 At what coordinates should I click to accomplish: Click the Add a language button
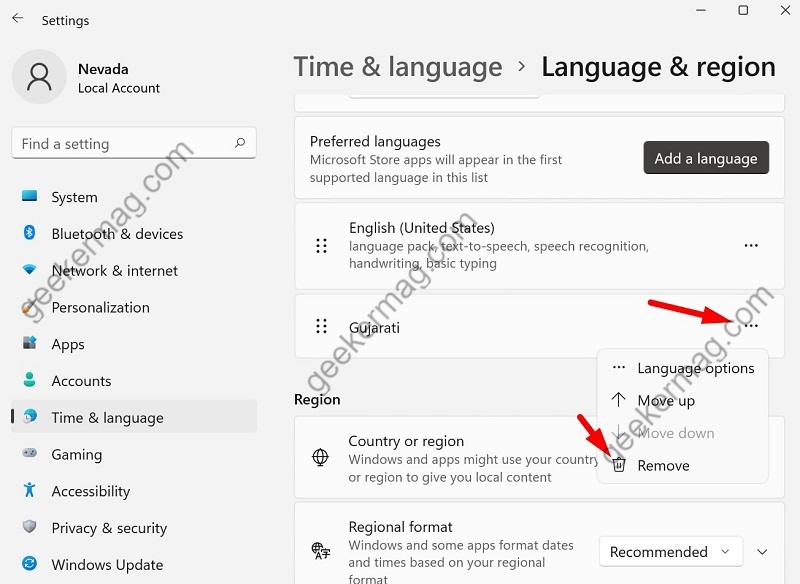coord(706,158)
